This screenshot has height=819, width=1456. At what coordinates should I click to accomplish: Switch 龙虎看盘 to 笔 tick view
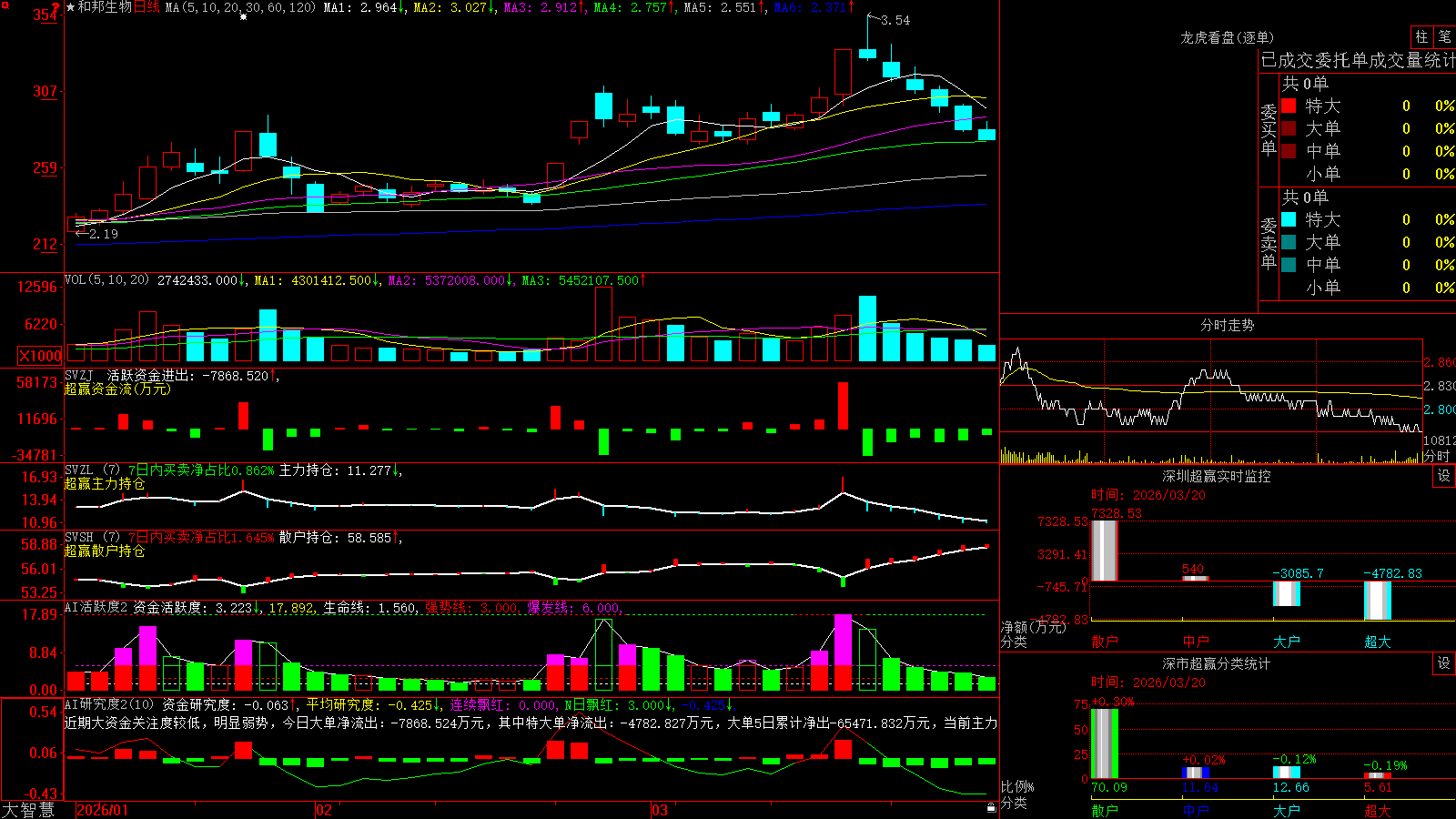click(x=1445, y=37)
